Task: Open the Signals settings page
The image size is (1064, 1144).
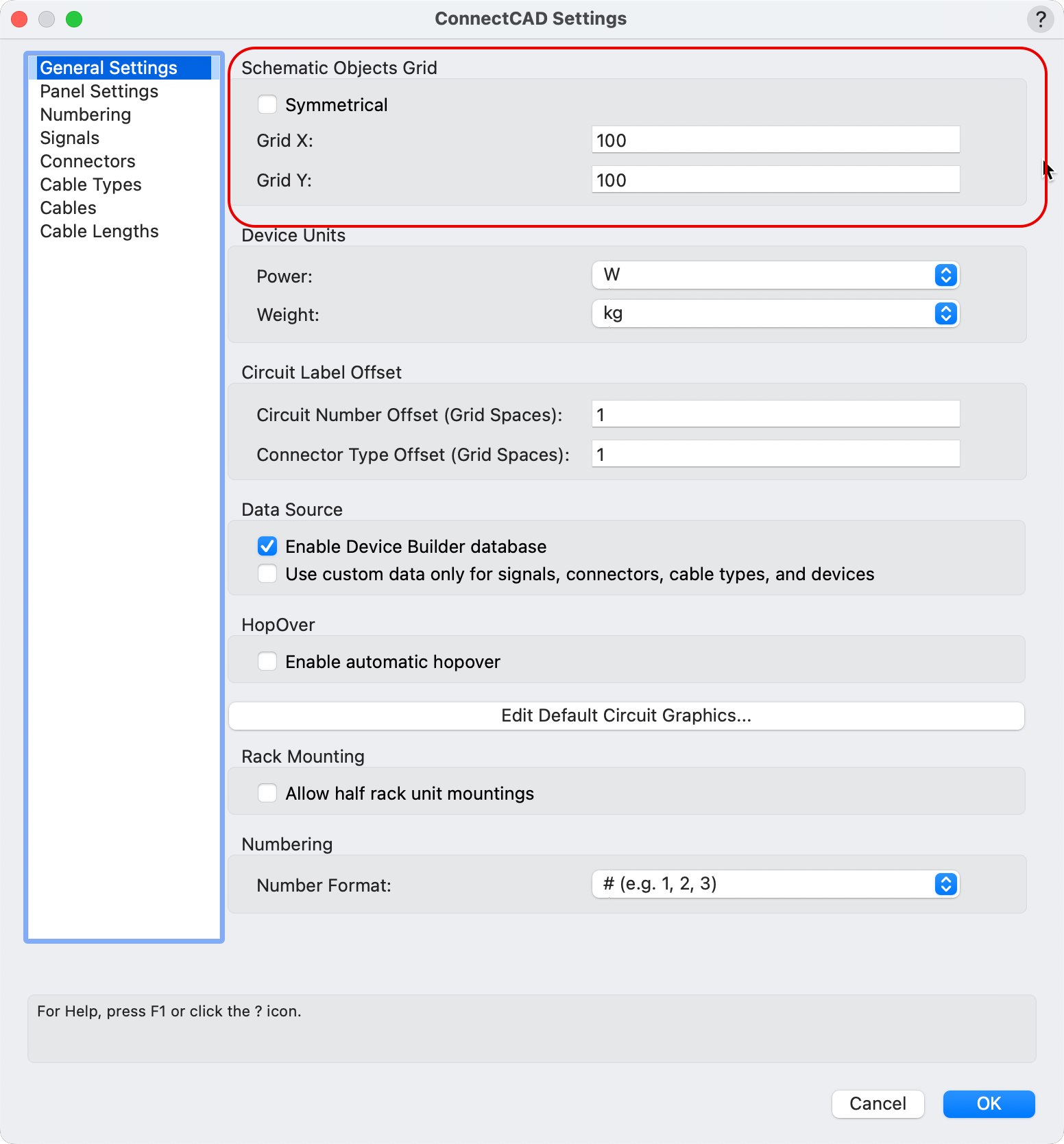Action: [x=70, y=138]
